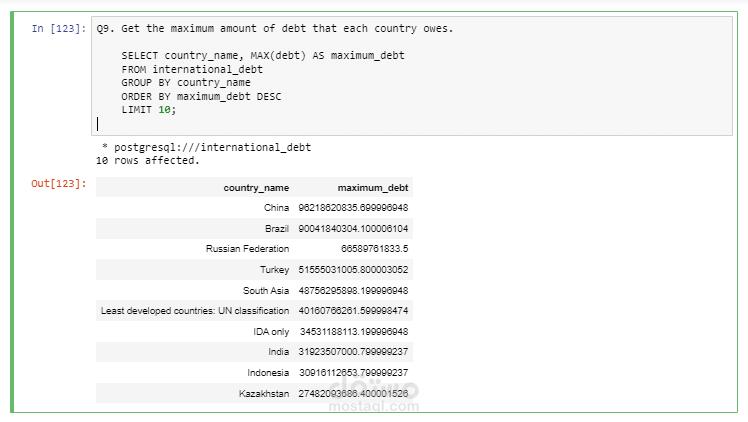Click the Least developed countries: UN classification cell
748x422 pixels.
[x=195, y=311]
